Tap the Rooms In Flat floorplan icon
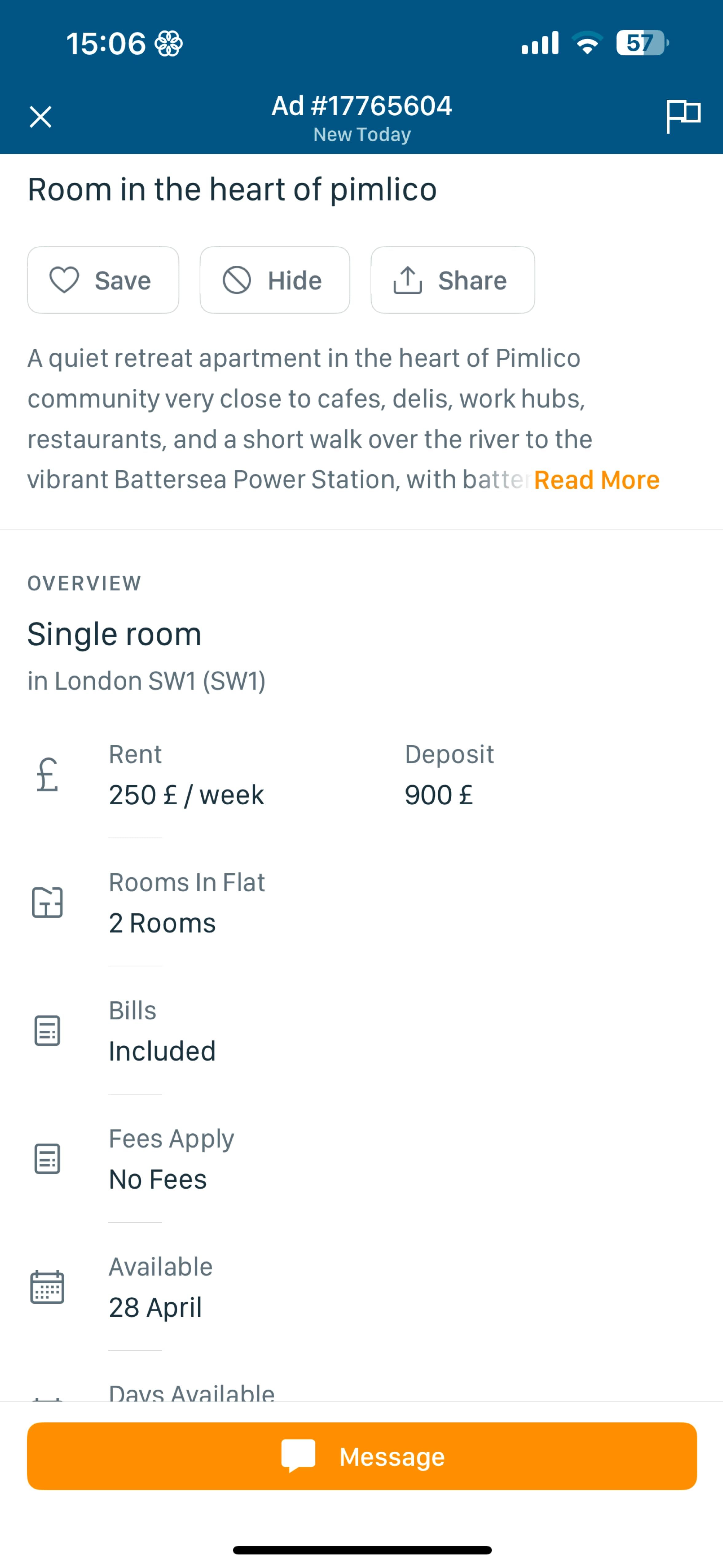This screenshot has height=1568, width=723. (47, 902)
